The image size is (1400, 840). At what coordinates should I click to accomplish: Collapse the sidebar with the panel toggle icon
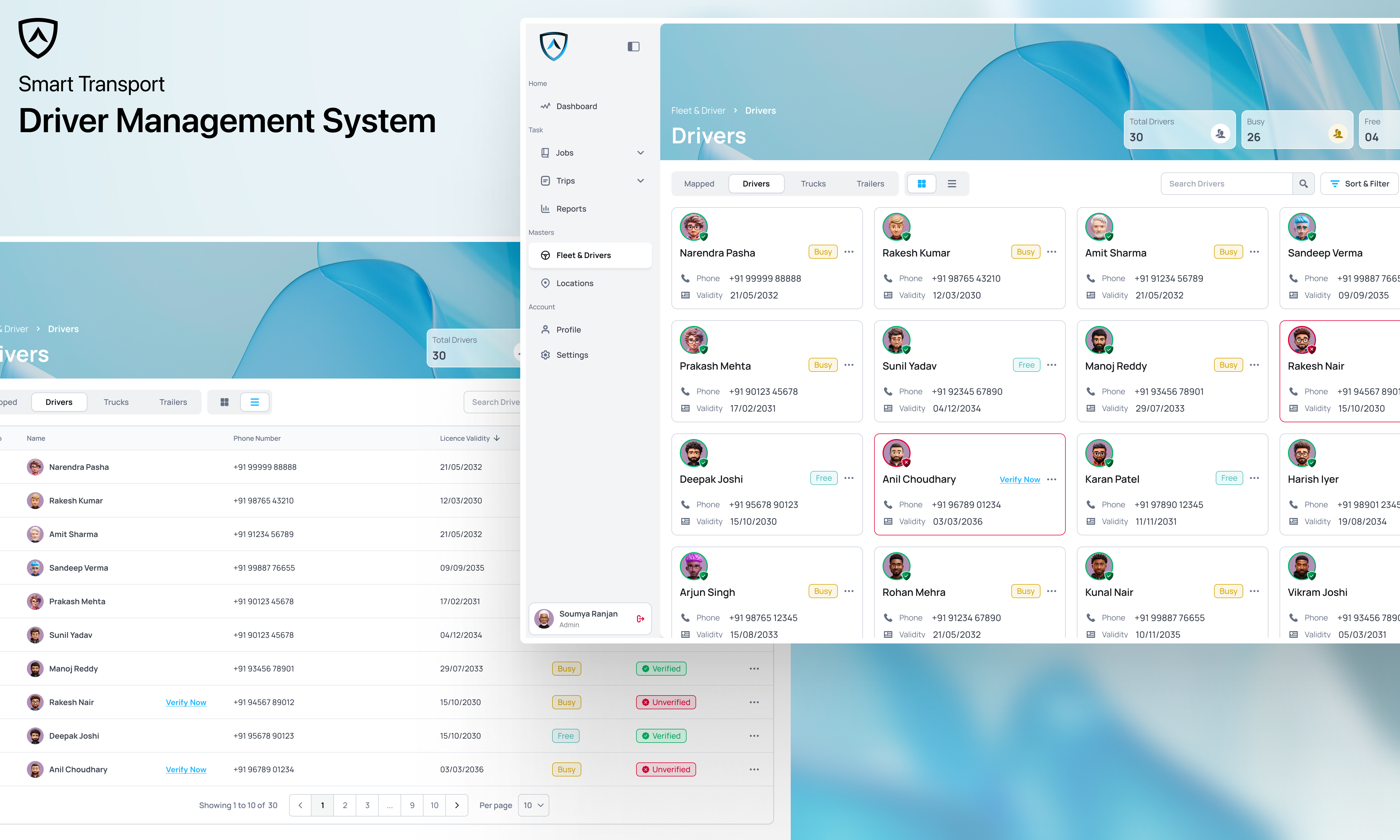click(633, 46)
